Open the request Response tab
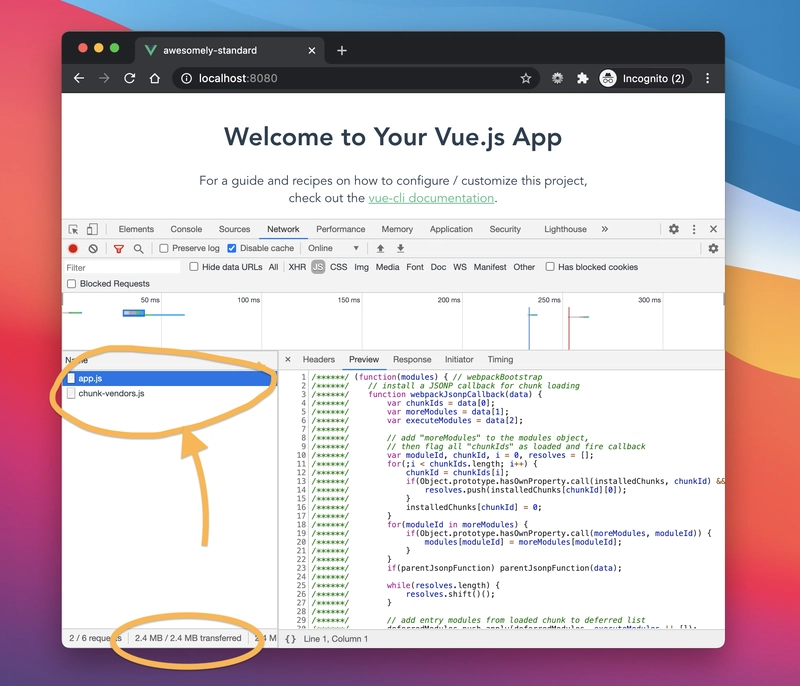The height and width of the screenshot is (686, 800). pos(412,360)
